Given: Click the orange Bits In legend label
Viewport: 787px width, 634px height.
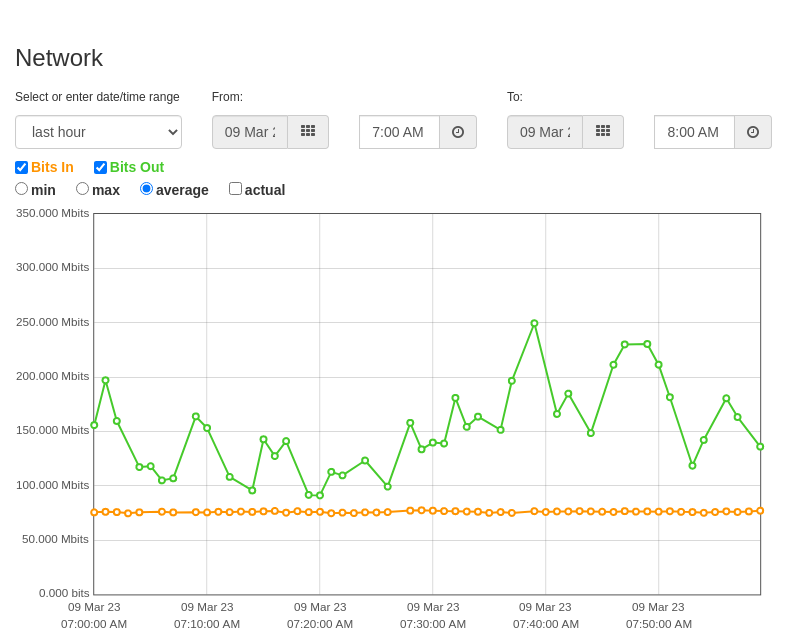Looking at the screenshot, I should pos(52,167).
